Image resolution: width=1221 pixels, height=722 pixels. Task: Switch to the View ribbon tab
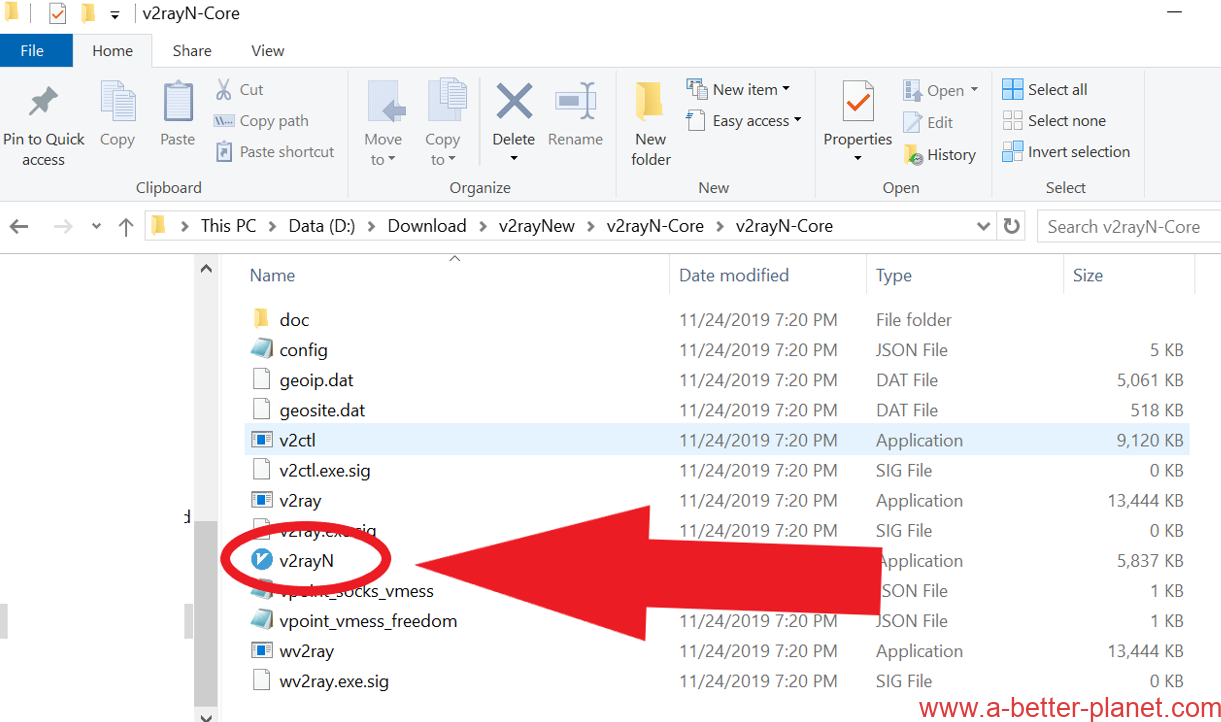267,51
